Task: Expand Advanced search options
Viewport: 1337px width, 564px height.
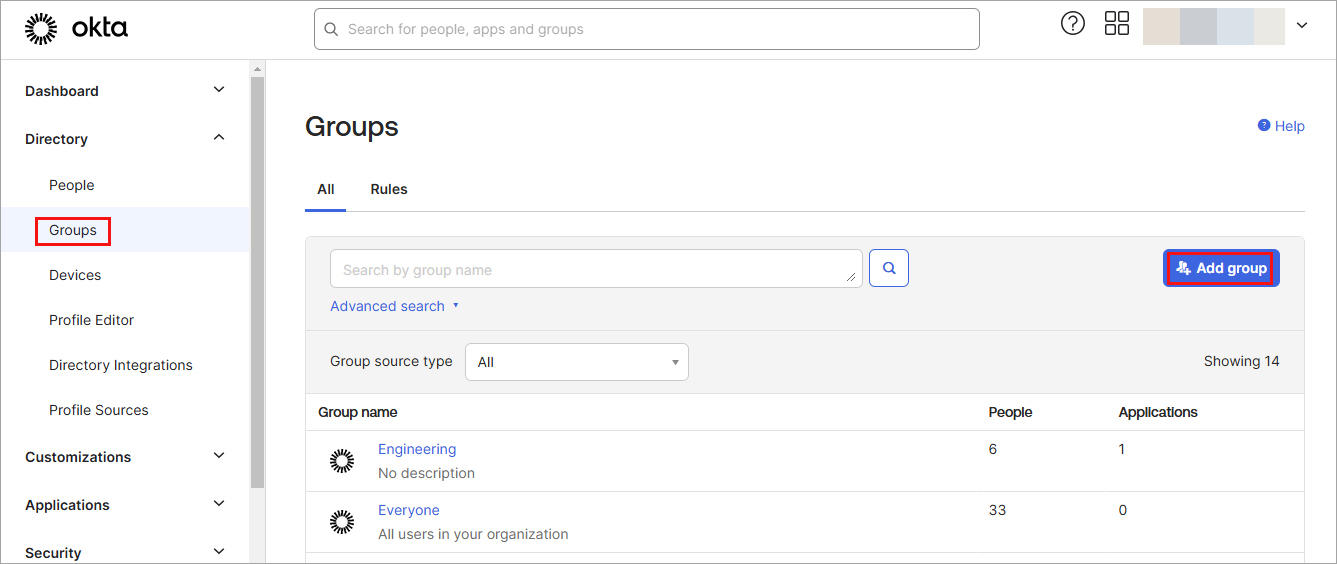Action: point(394,306)
